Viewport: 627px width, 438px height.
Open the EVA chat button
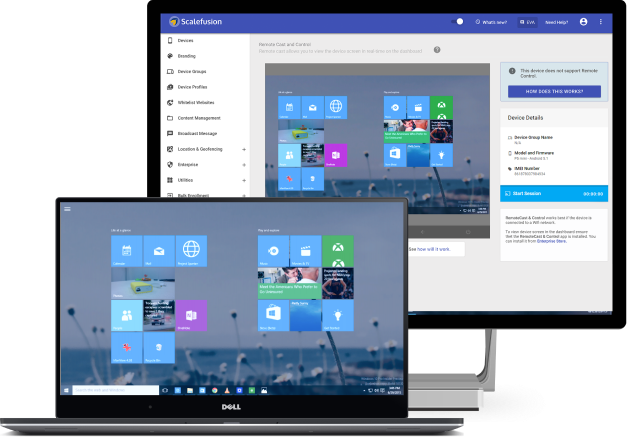pyautogui.click(x=527, y=22)
